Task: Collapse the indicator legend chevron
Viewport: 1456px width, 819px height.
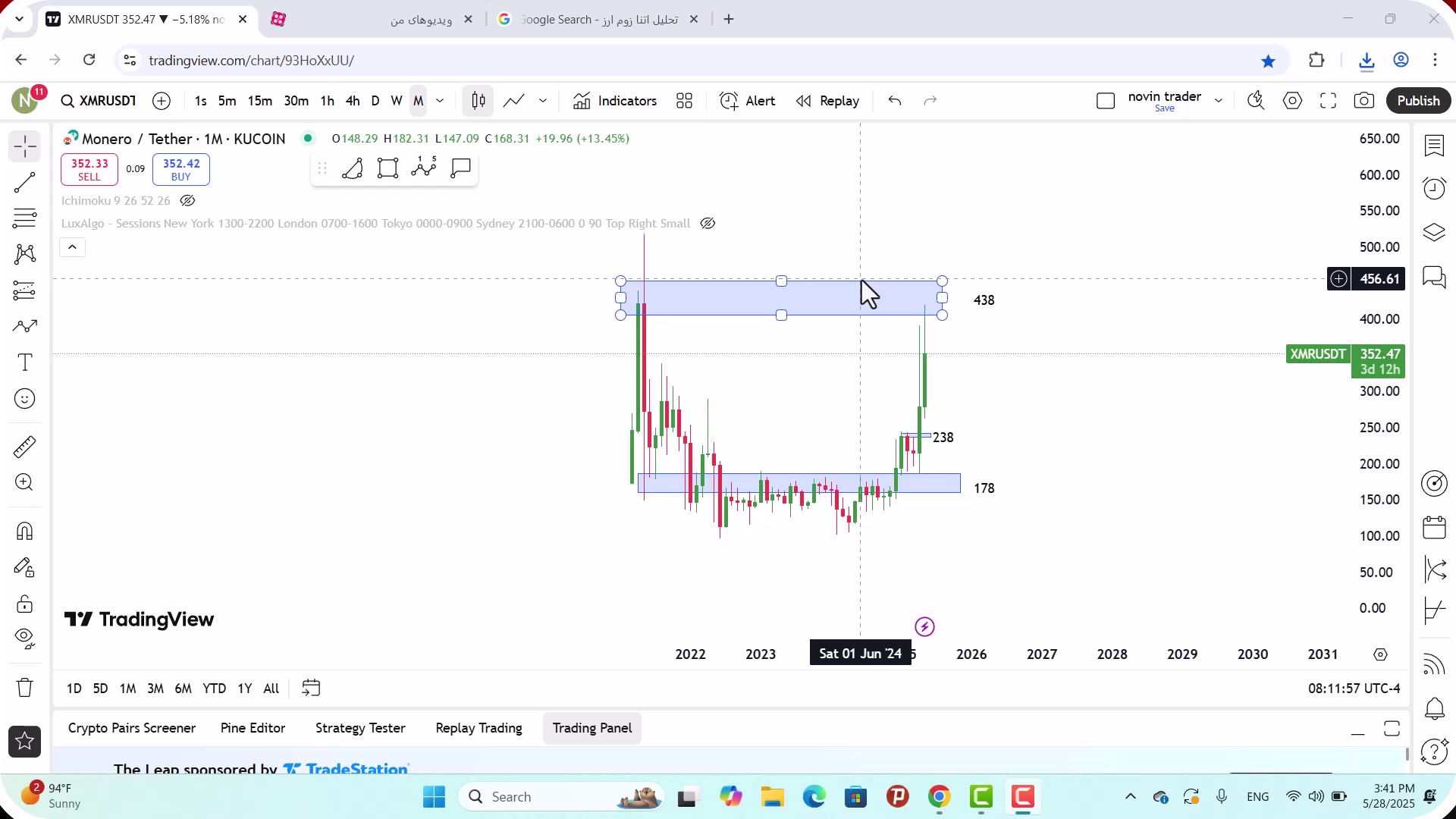Action: pyautogui.click(x=73, y=247)
